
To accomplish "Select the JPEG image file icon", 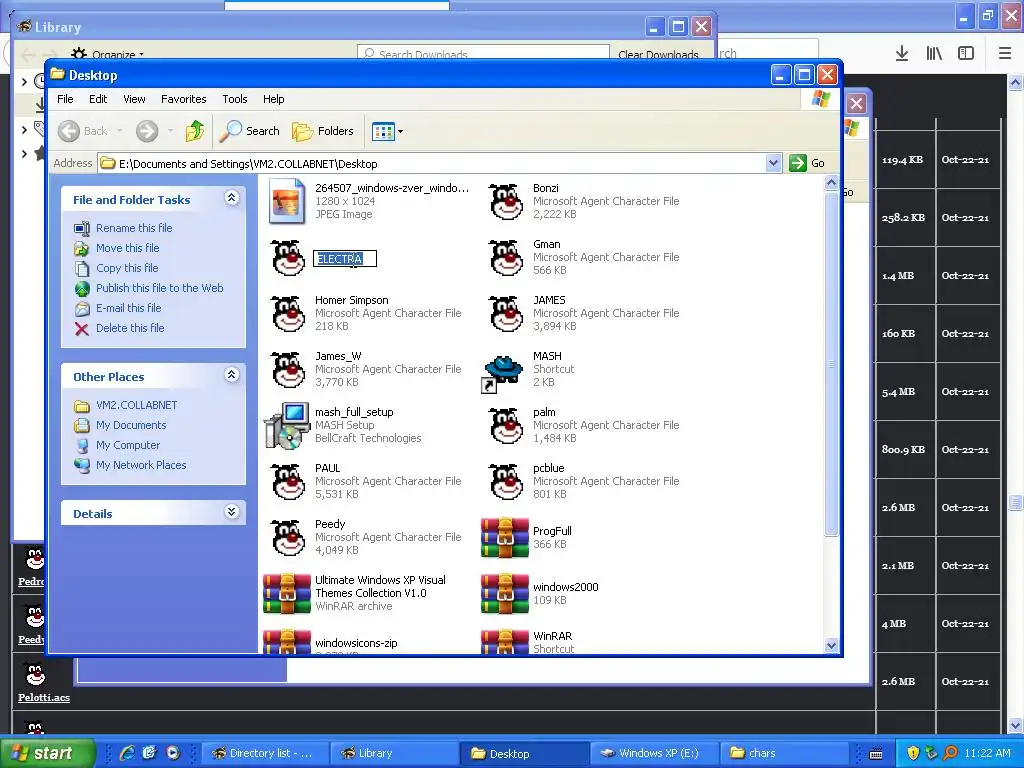I will 287,201.
